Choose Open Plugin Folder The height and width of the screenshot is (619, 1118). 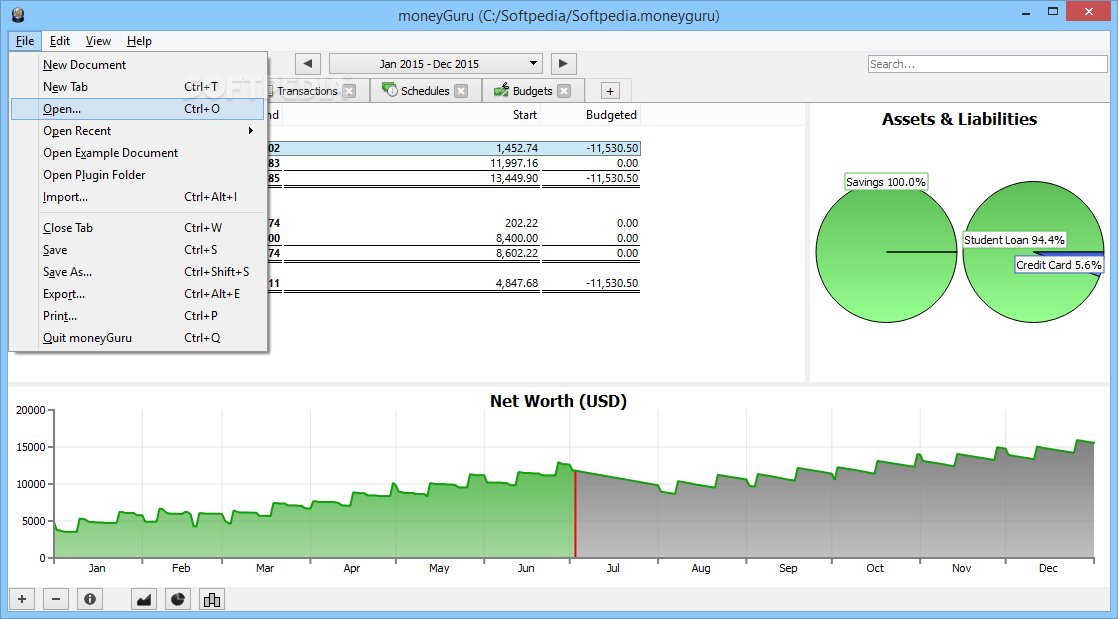pos(139,175)
